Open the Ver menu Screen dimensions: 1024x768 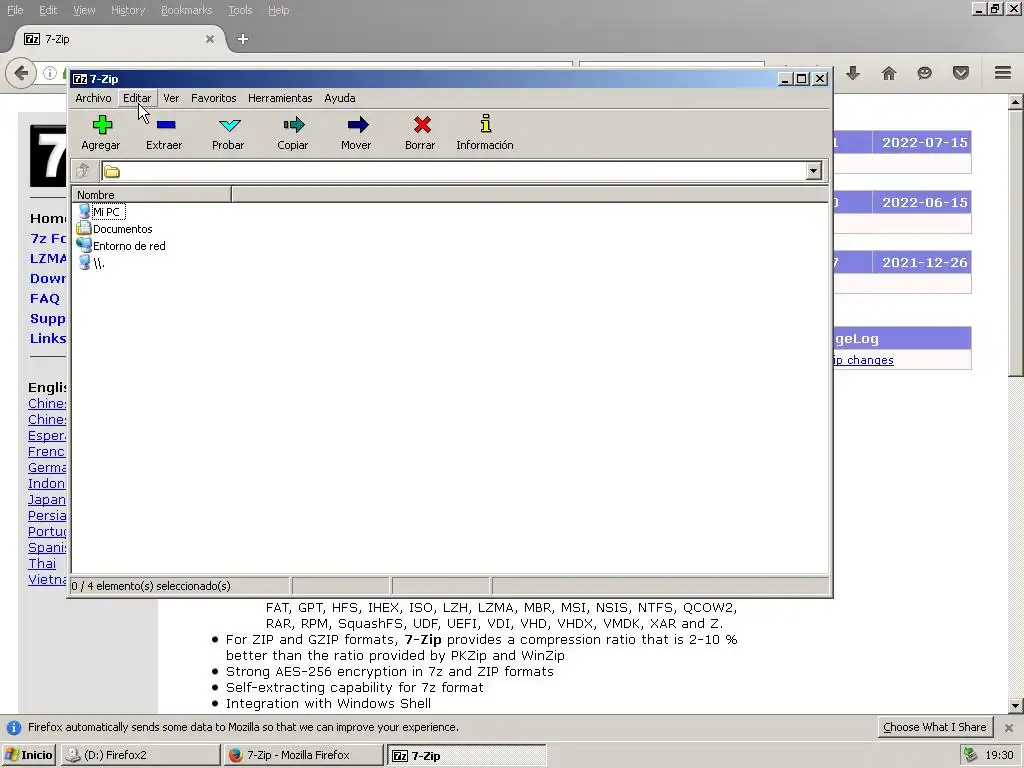coord(171,98)
